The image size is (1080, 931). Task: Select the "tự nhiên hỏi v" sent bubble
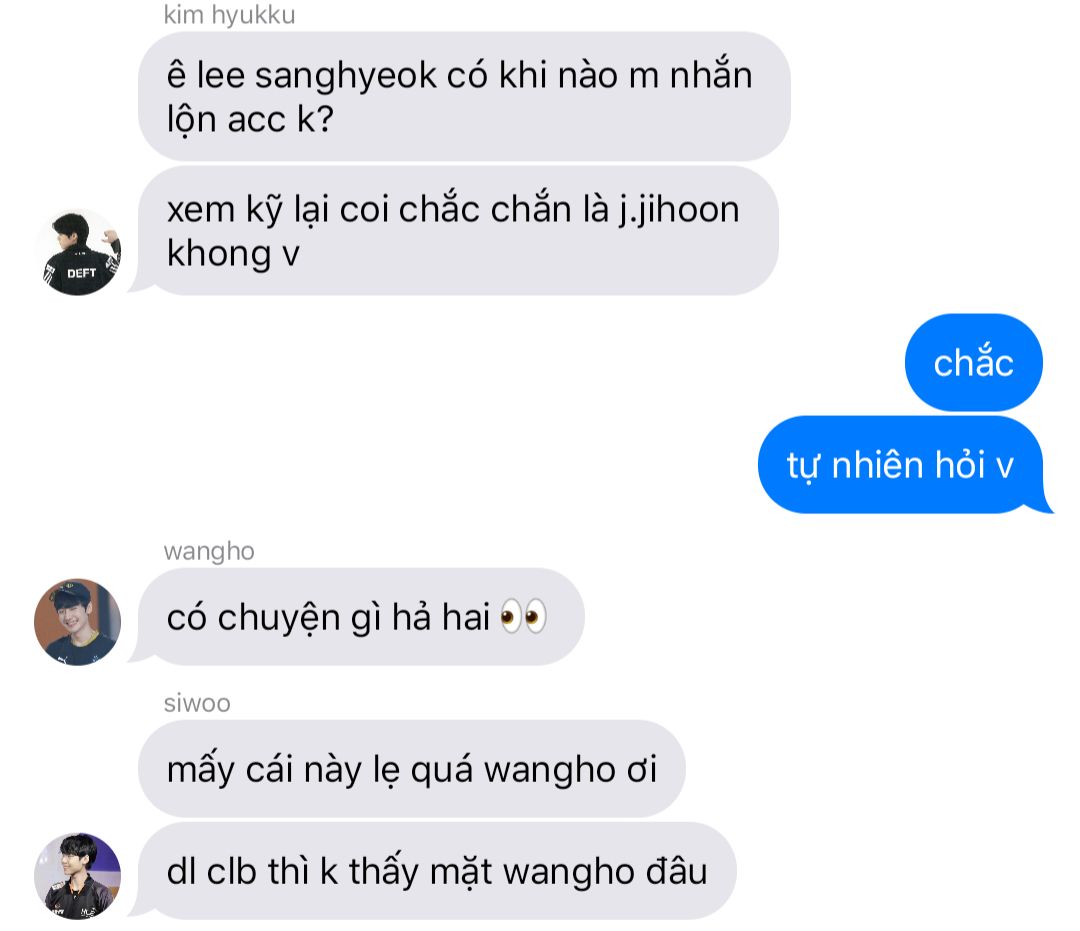tap(904, 465)
